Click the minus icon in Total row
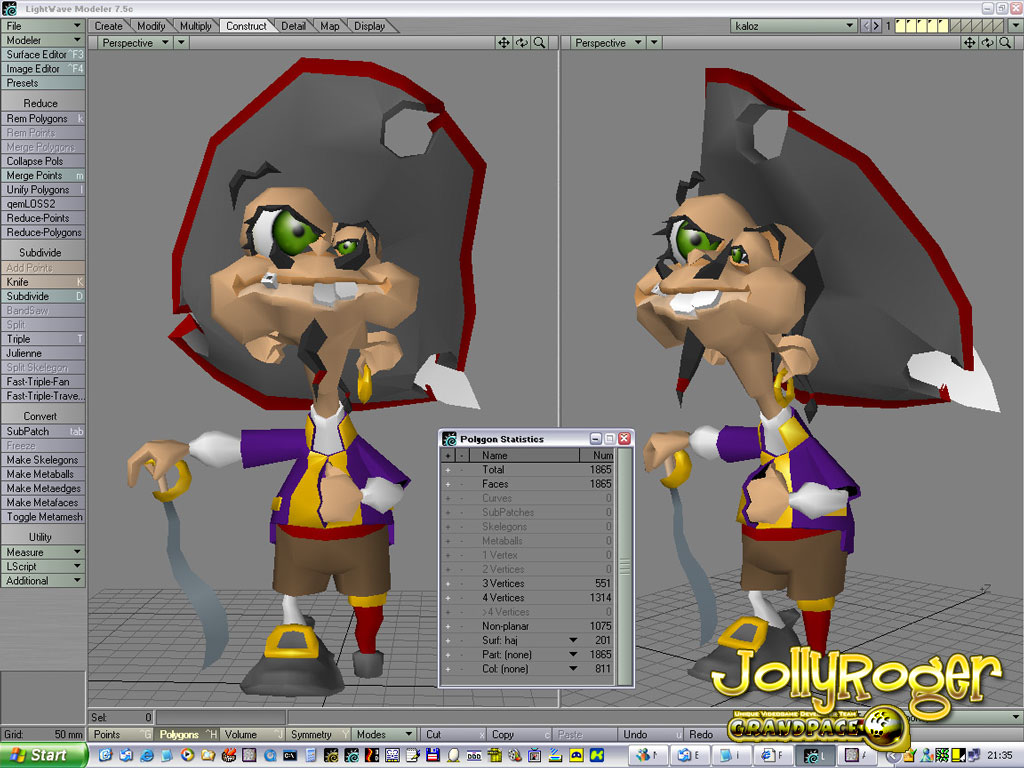1024x768 pixels. pos(461,470)
